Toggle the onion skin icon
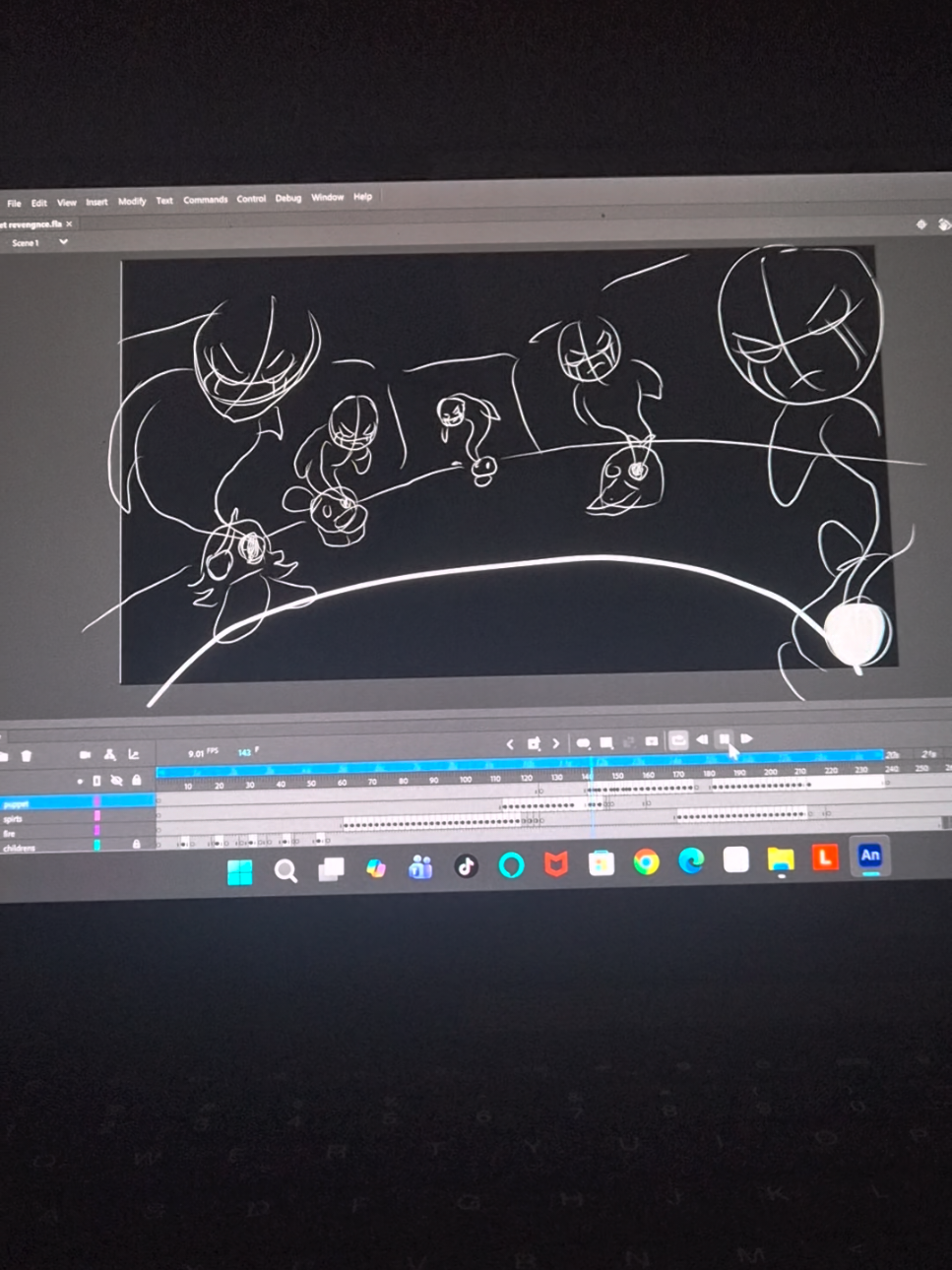The image size is (952, 1270). click(x=583, y=743)
